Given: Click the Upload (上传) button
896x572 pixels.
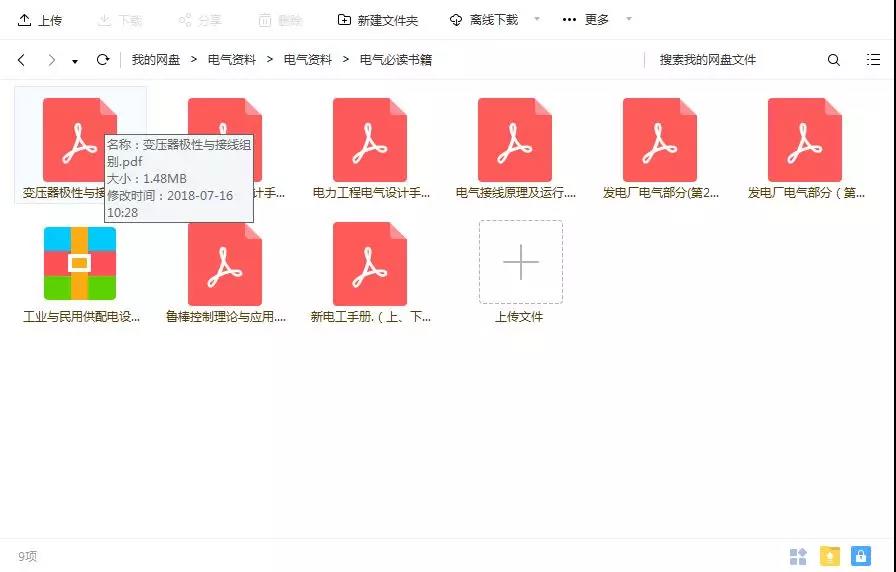Looking at the screenshot, I should [x=40, y=20].
